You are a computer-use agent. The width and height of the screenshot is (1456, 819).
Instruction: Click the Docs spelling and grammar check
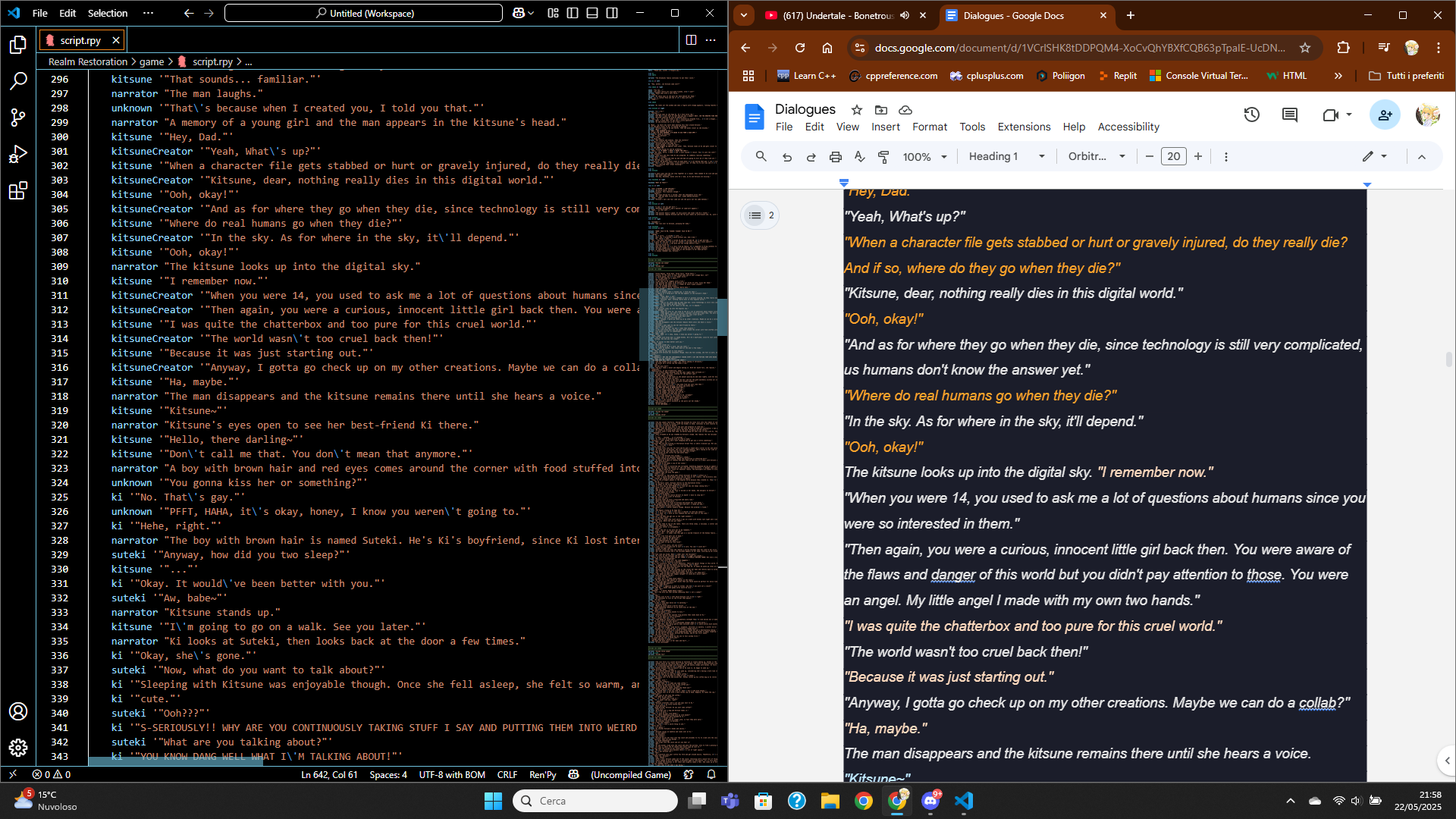[x=859, y=156]
